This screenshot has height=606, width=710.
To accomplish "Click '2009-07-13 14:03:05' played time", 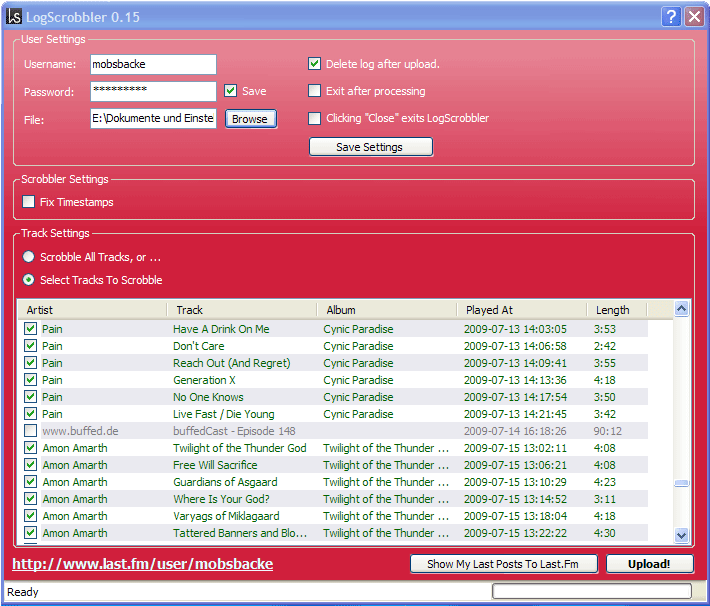I will (x=515, y=329).
